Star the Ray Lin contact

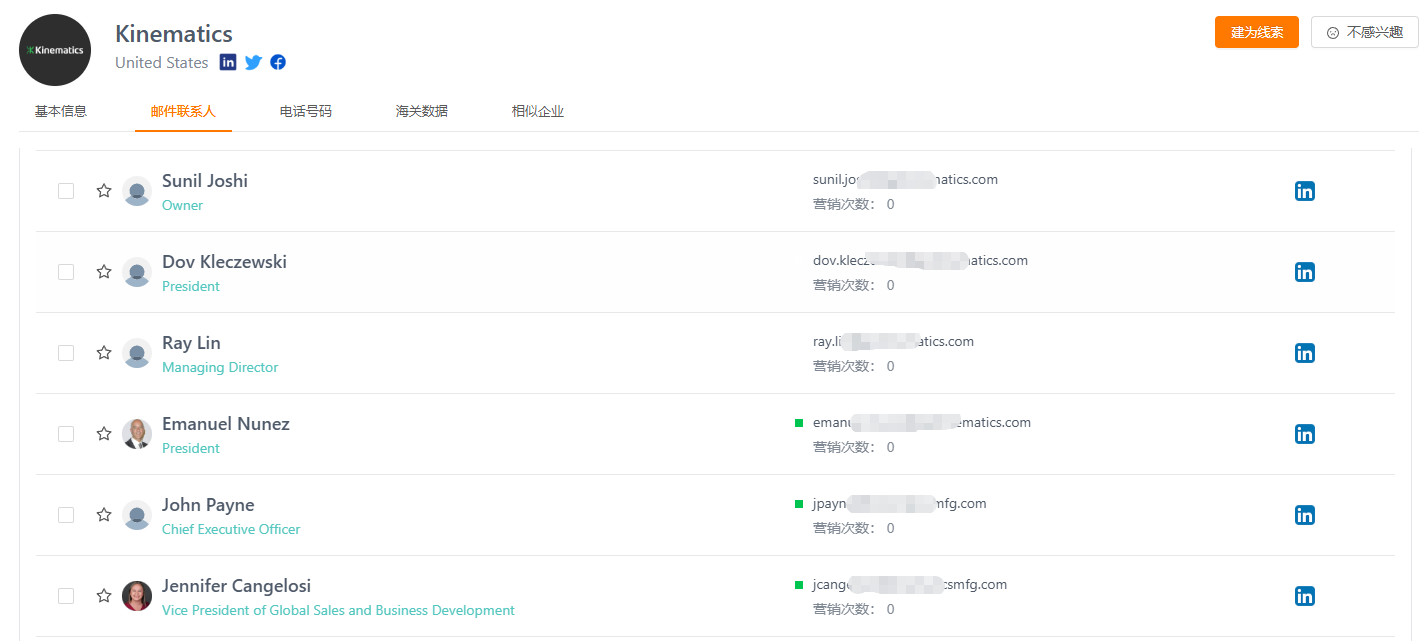(x=104, y=353)
